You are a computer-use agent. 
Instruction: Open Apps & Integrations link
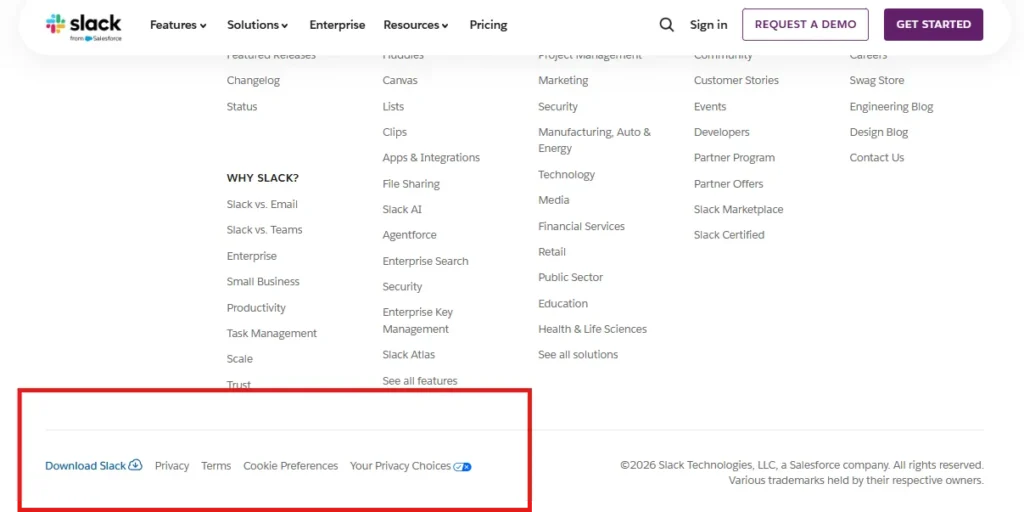pos(431,157)
